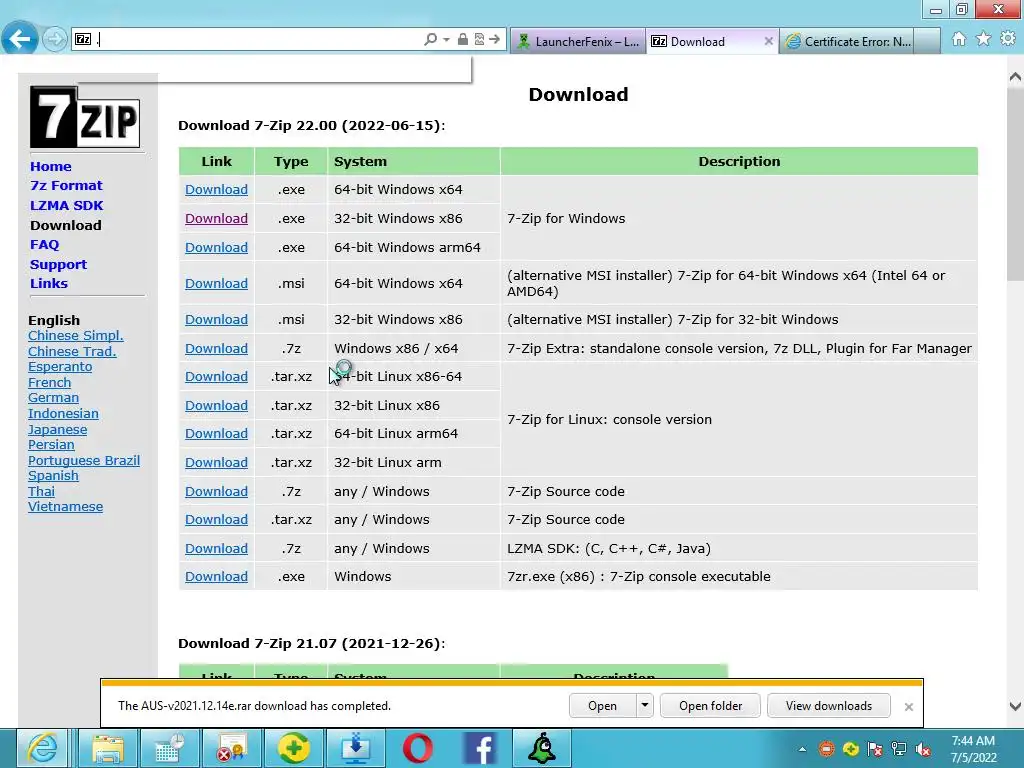Download the .exe 32-bit Windows x86 installer
Image resolution: width=1024 pixels, height=768 pixels.
pos(216,218)
